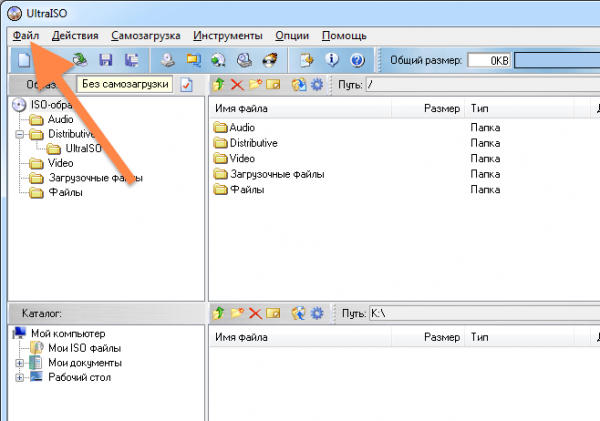Click the disc-with-green-arrow toolbar icon beside Save
The width and height of the screenshot is (600, 421).
(x=80, y=60)
